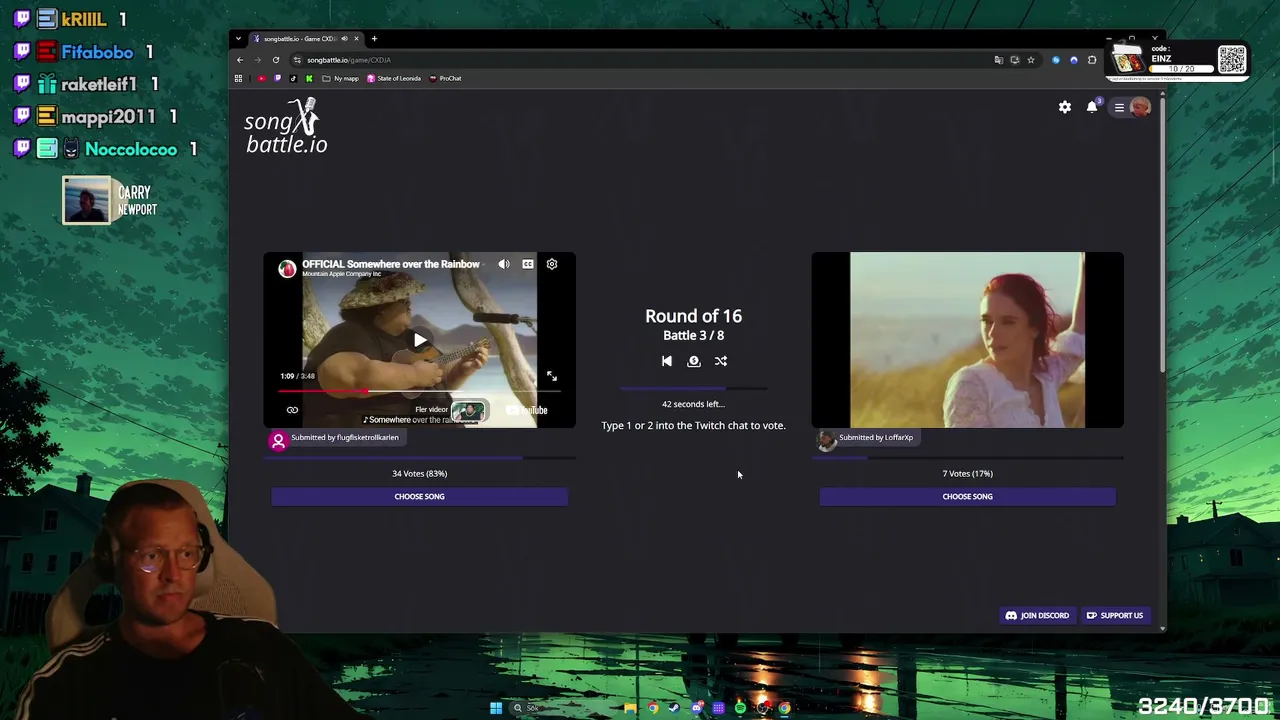Open the Twitch bookmark icon

[278, 78]
